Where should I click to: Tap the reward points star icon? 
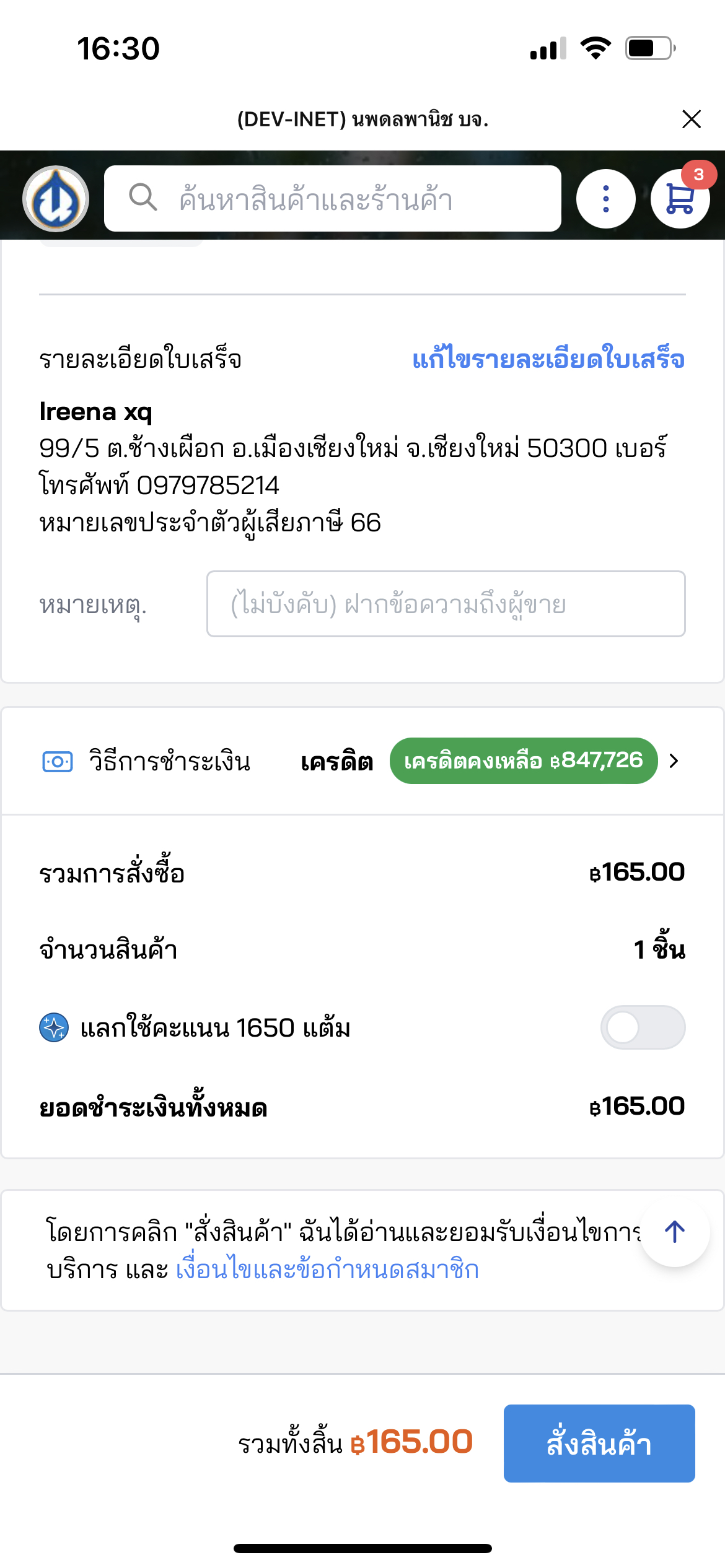54,1028
